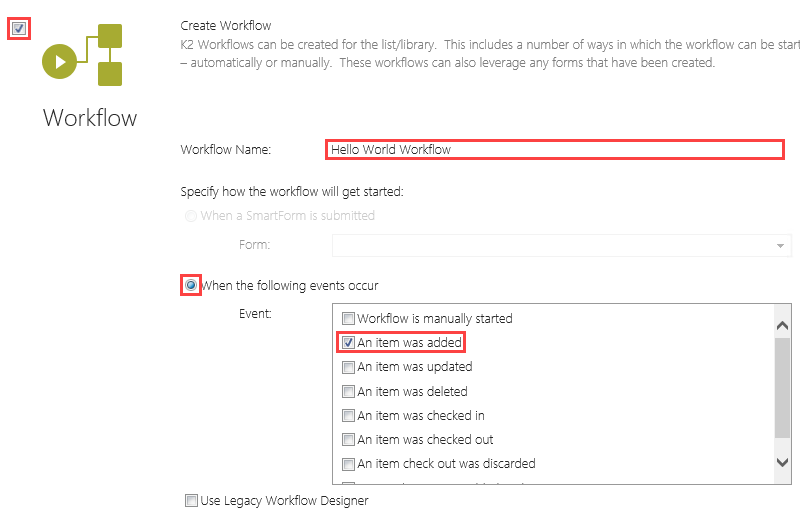Click the event list scrollbar thumb

point(783,385)
